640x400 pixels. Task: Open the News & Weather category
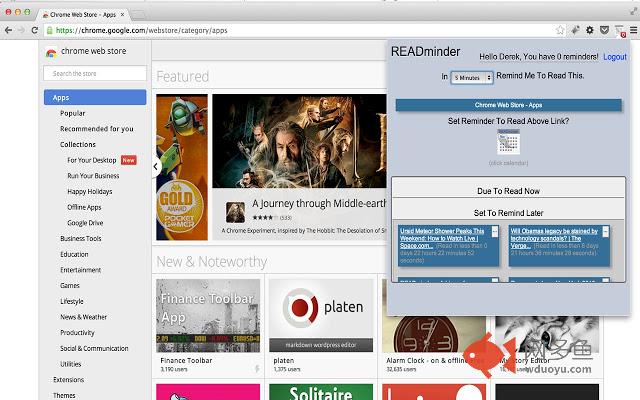pos(83,317)
